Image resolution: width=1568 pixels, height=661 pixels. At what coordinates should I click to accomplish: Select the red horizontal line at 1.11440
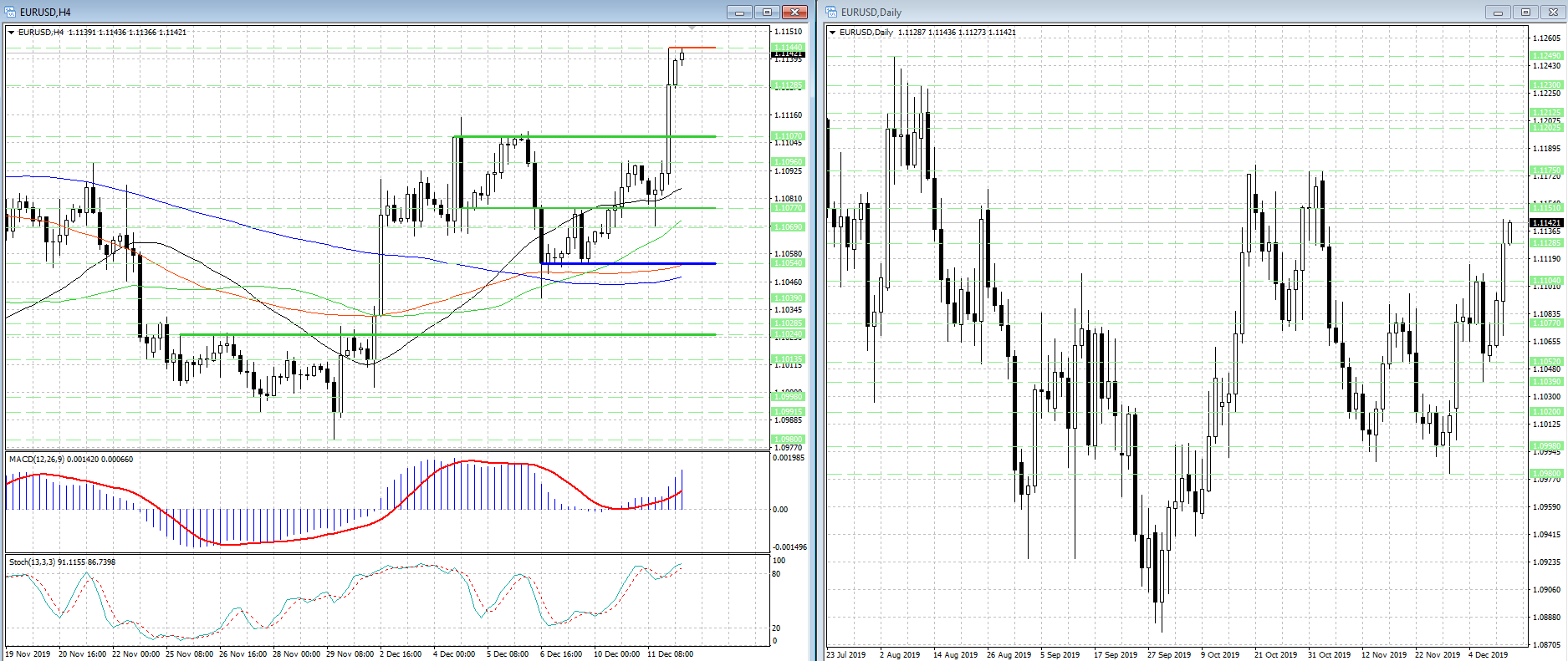tap(692, 48)
